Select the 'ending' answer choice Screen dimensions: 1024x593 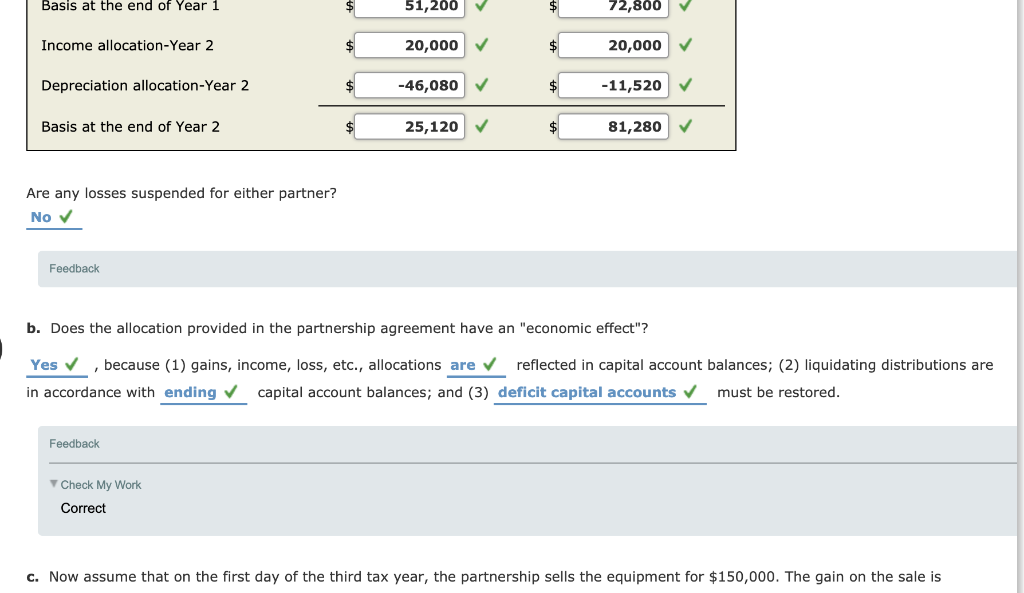(191, 392)
